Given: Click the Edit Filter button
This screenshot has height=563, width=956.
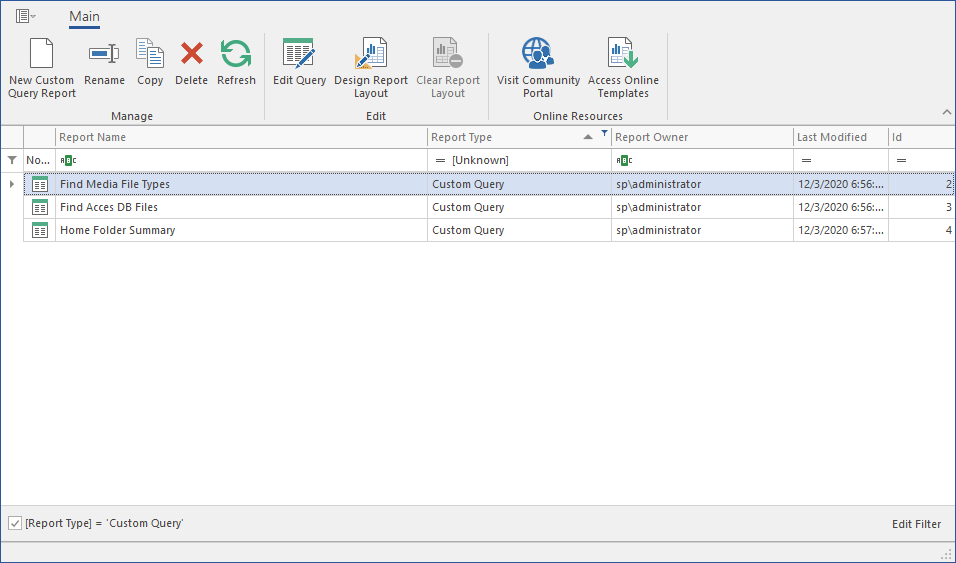Looking at the screenshot, I should pos(916,524).
